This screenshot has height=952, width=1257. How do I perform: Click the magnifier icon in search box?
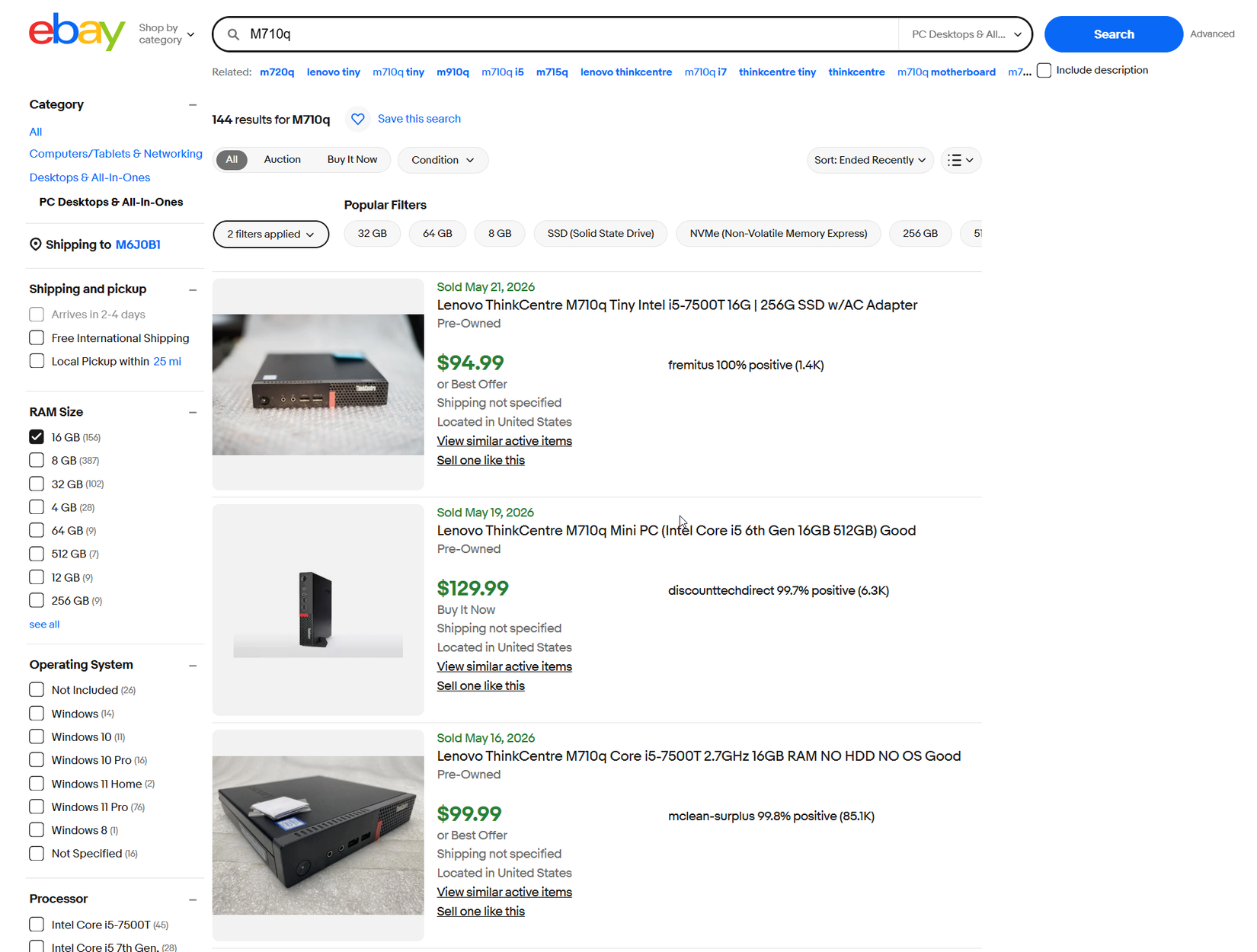(234, 34)
